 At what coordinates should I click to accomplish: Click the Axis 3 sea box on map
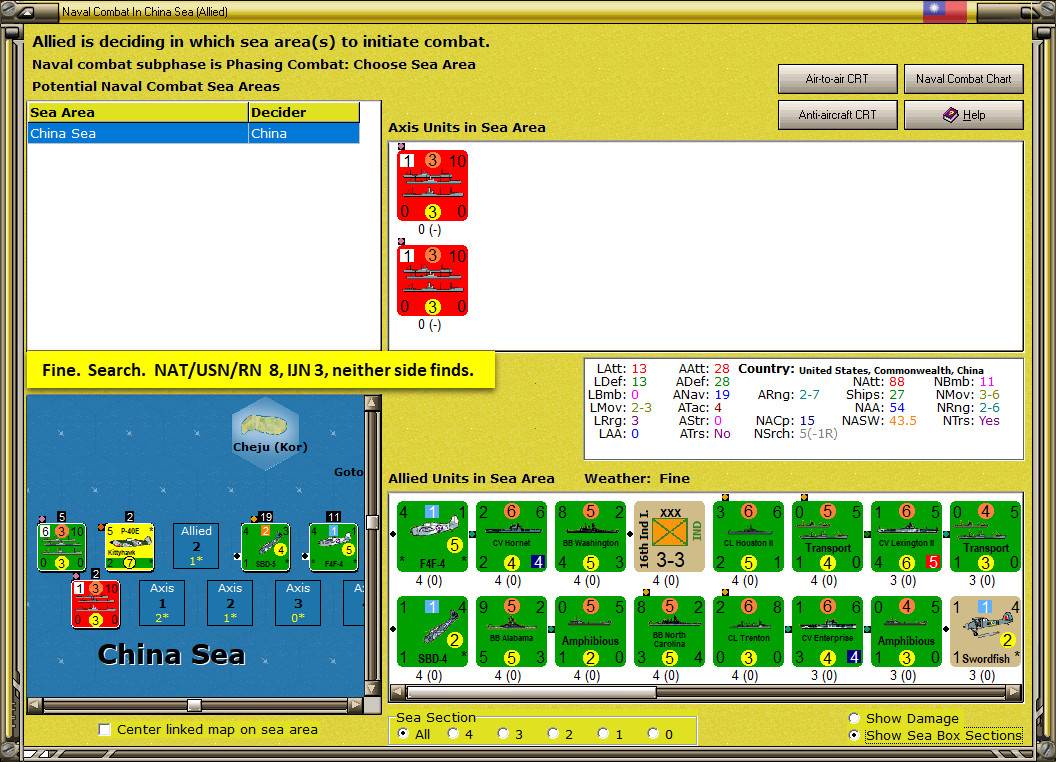[298, 603]
